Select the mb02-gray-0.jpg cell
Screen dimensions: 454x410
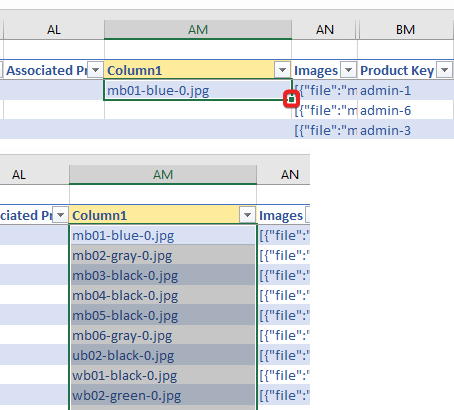tap(163, 255)
